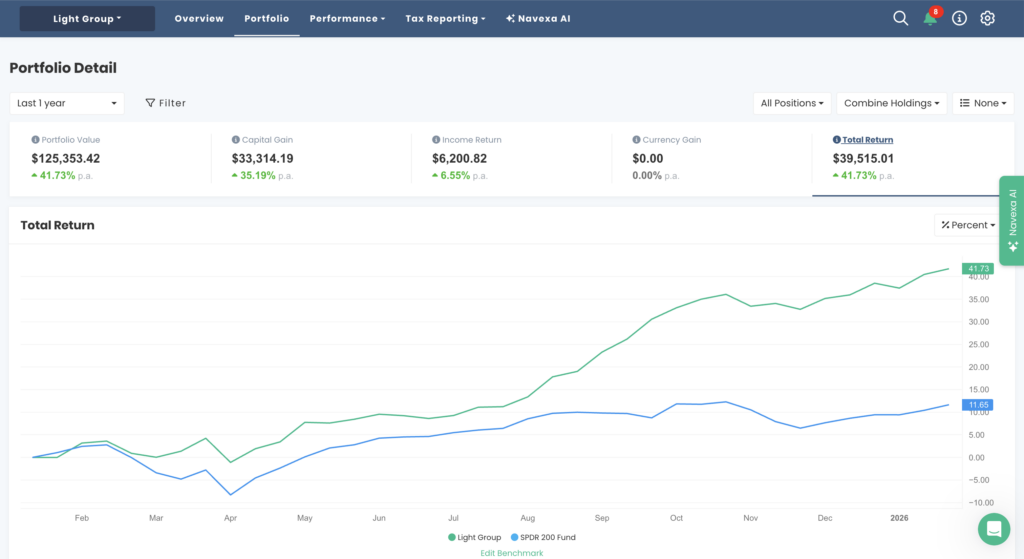Click info icon beside Income Return
The height and width of the screenshot is (559, 1024).
436,140
